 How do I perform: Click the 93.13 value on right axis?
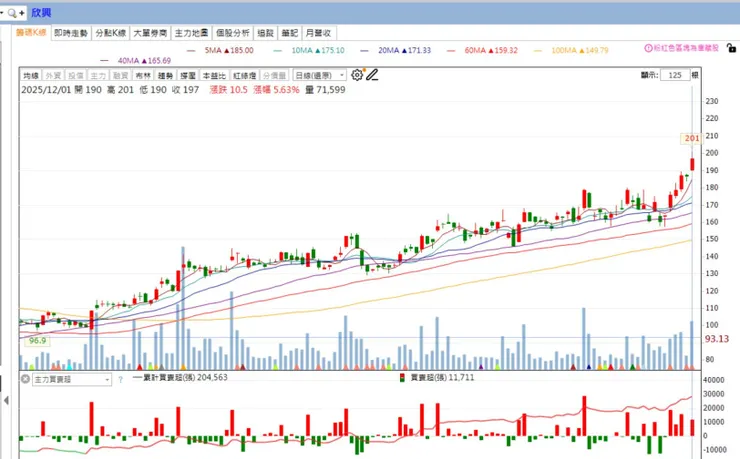[x=716, y=339]
